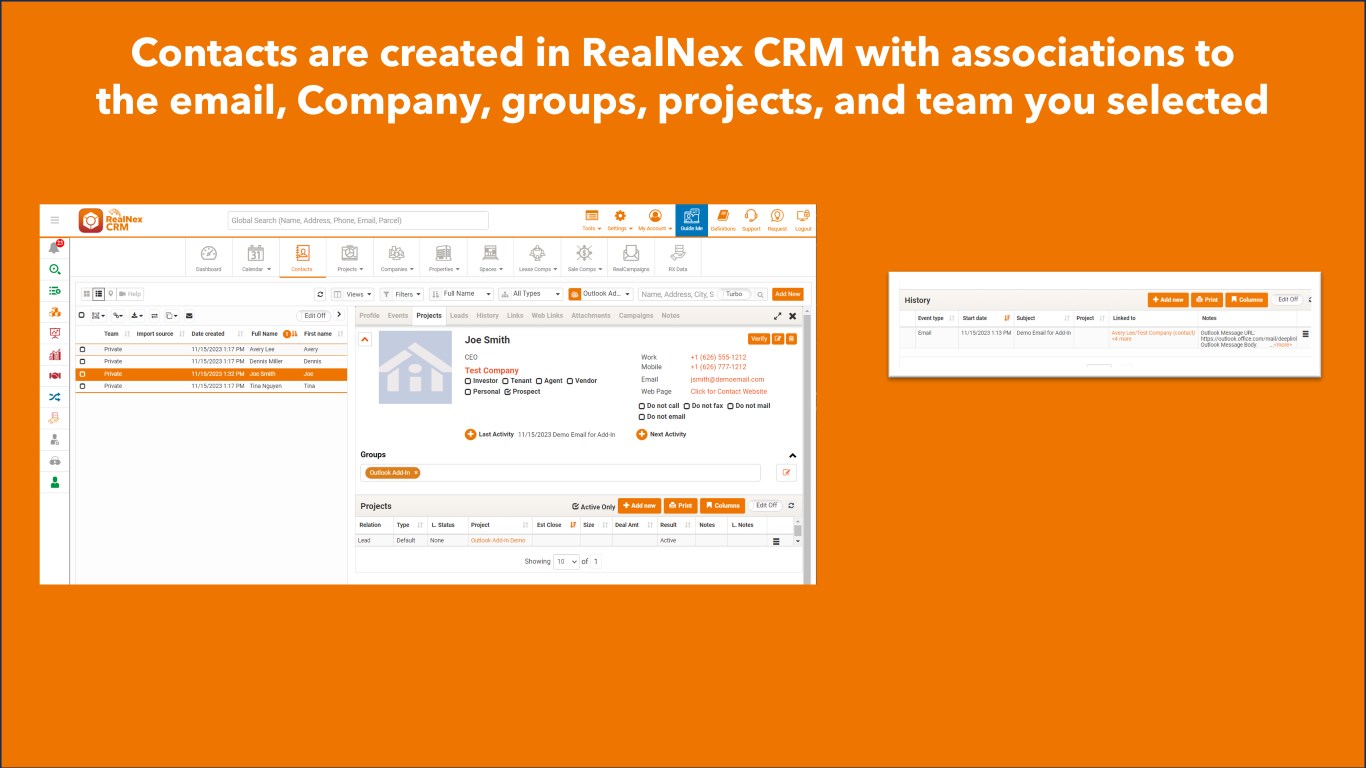Check the Tenant checkbox
Screen dimensions: 1366x768
pyautogui.click(x=505, y=381)
